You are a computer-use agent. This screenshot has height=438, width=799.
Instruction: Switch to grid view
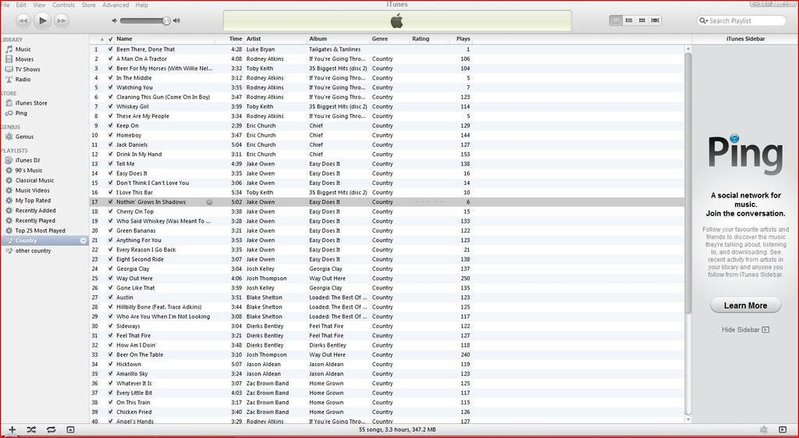coord(642,20)
